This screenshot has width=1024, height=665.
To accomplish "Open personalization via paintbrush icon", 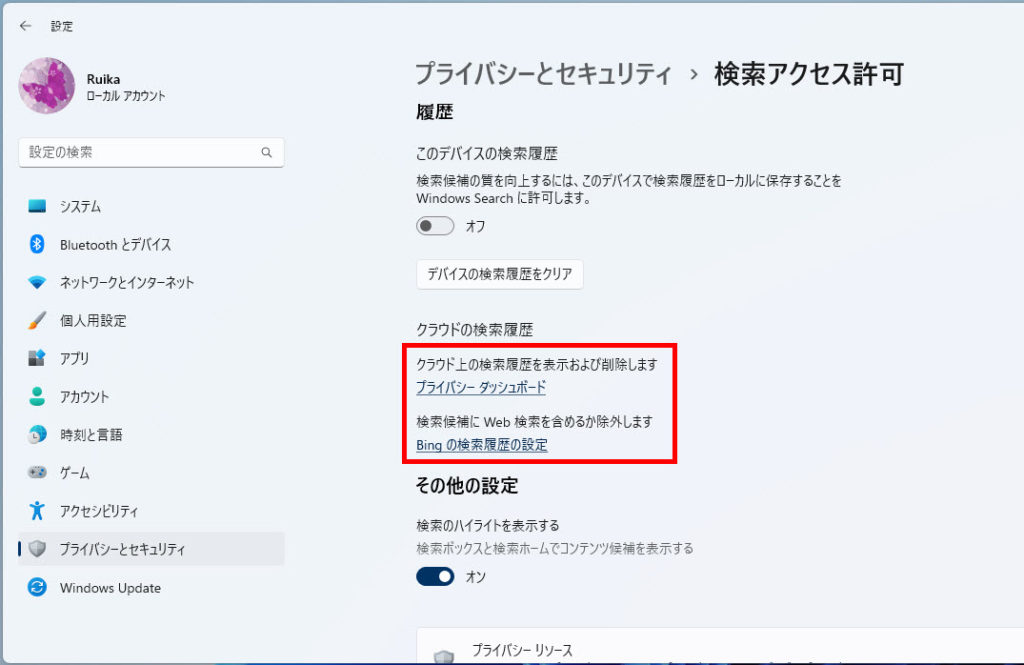I will tap(37, 321).
